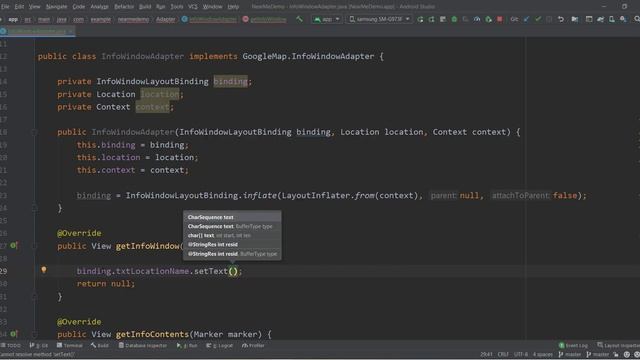Click the getInfoWindow method icon in breadcrumbs
The height and width of the screenshot is (360, 640).
[245, 19]
